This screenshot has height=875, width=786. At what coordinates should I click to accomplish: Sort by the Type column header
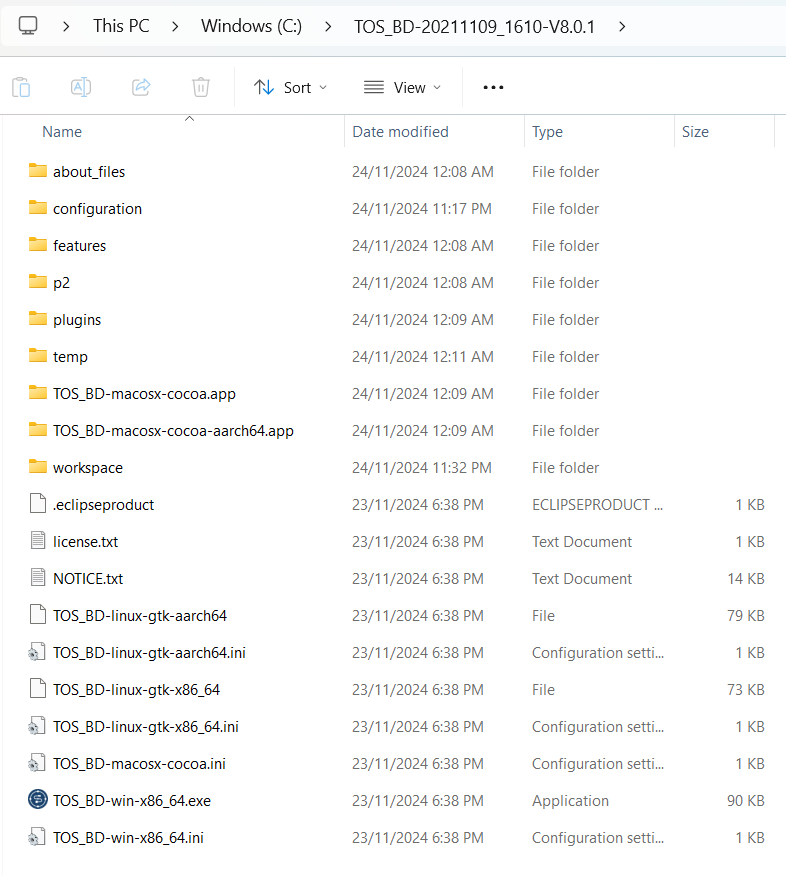click(547, 132)
